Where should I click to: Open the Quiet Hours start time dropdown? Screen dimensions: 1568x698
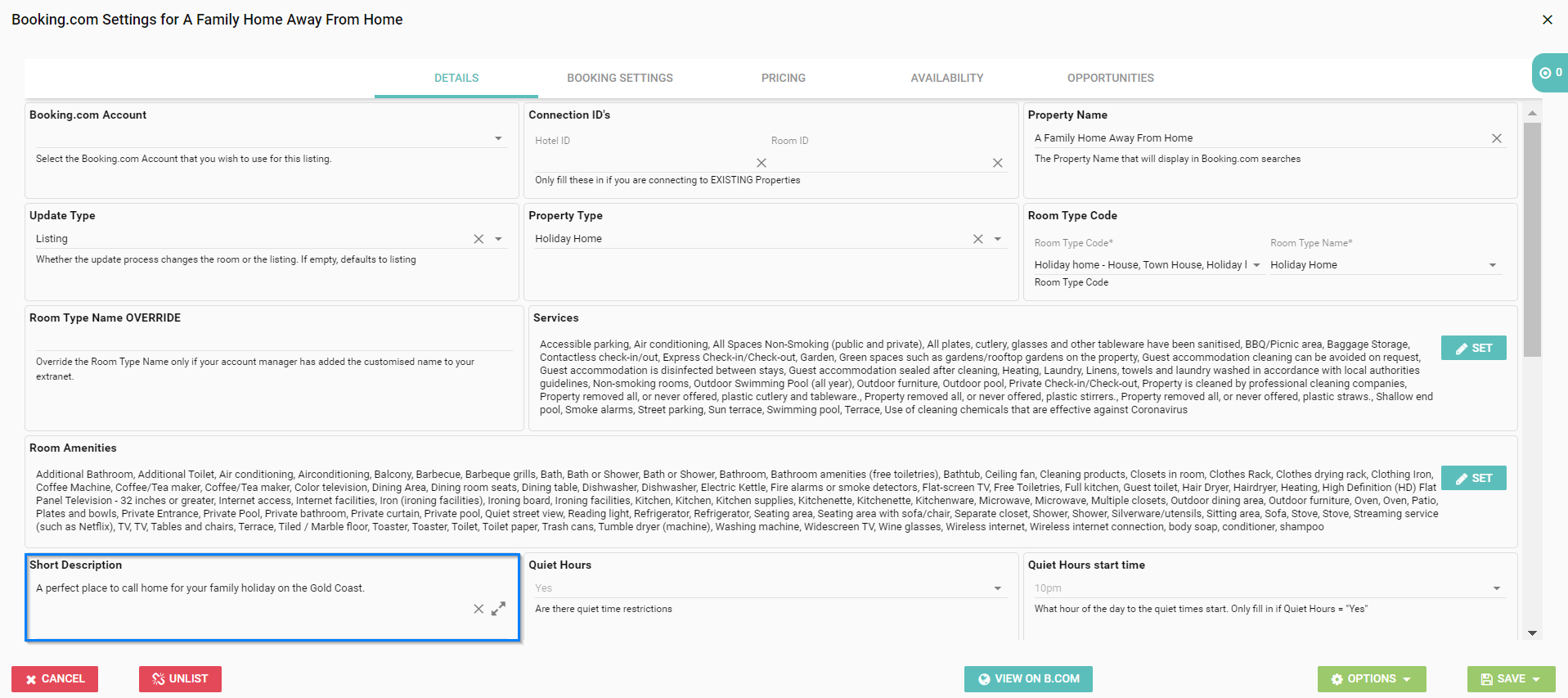click(1496, 588)
